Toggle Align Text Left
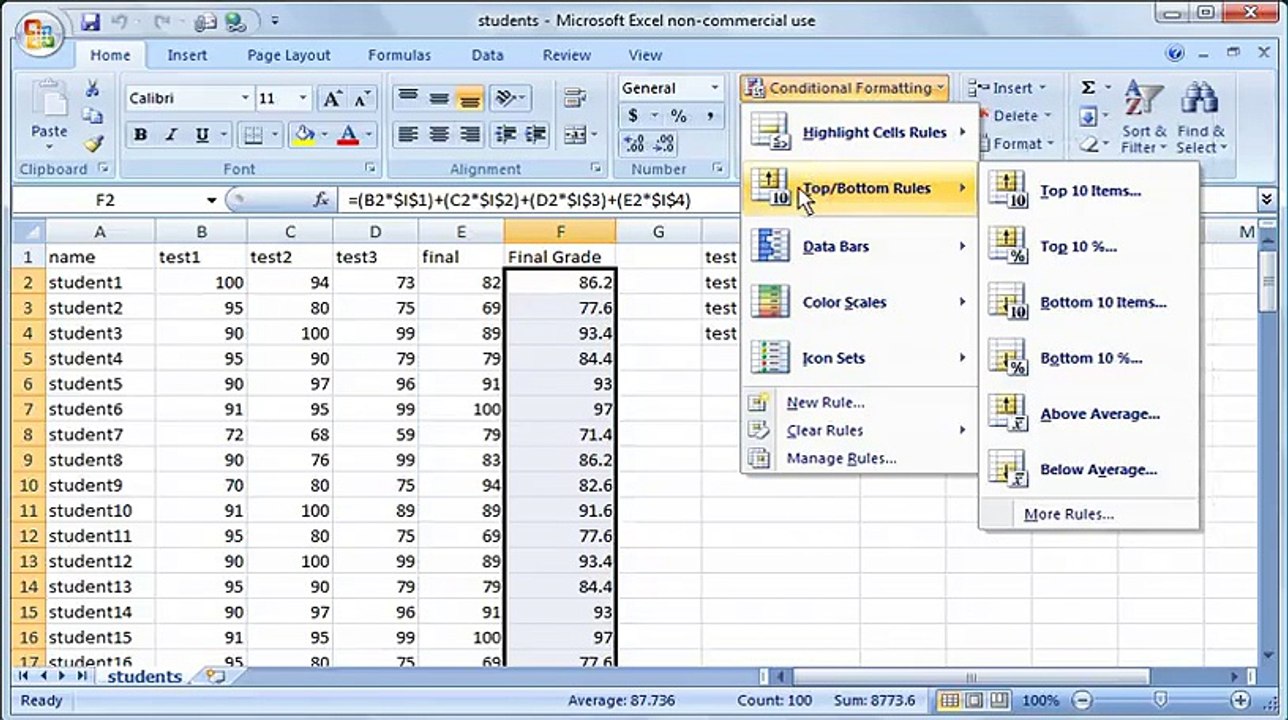 [x=407, y=134]
